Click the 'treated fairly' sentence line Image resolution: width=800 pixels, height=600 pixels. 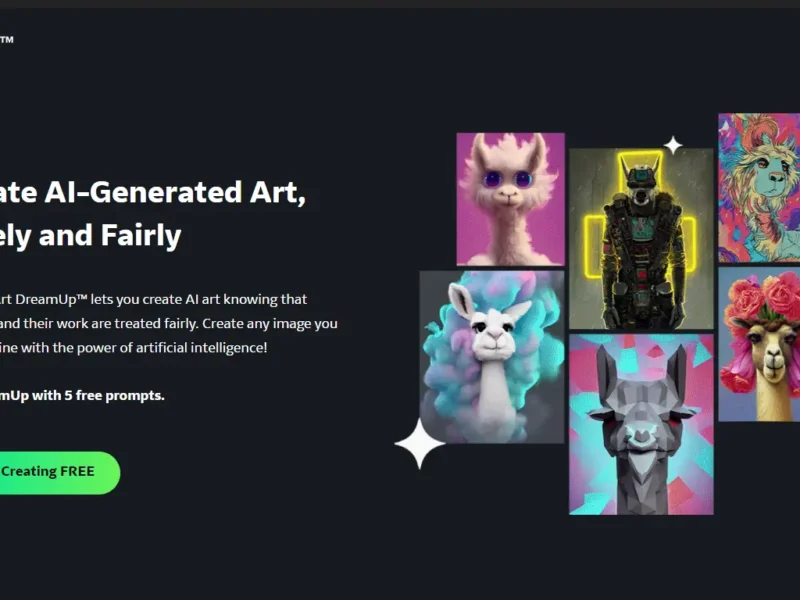click(x=168, y=323)
